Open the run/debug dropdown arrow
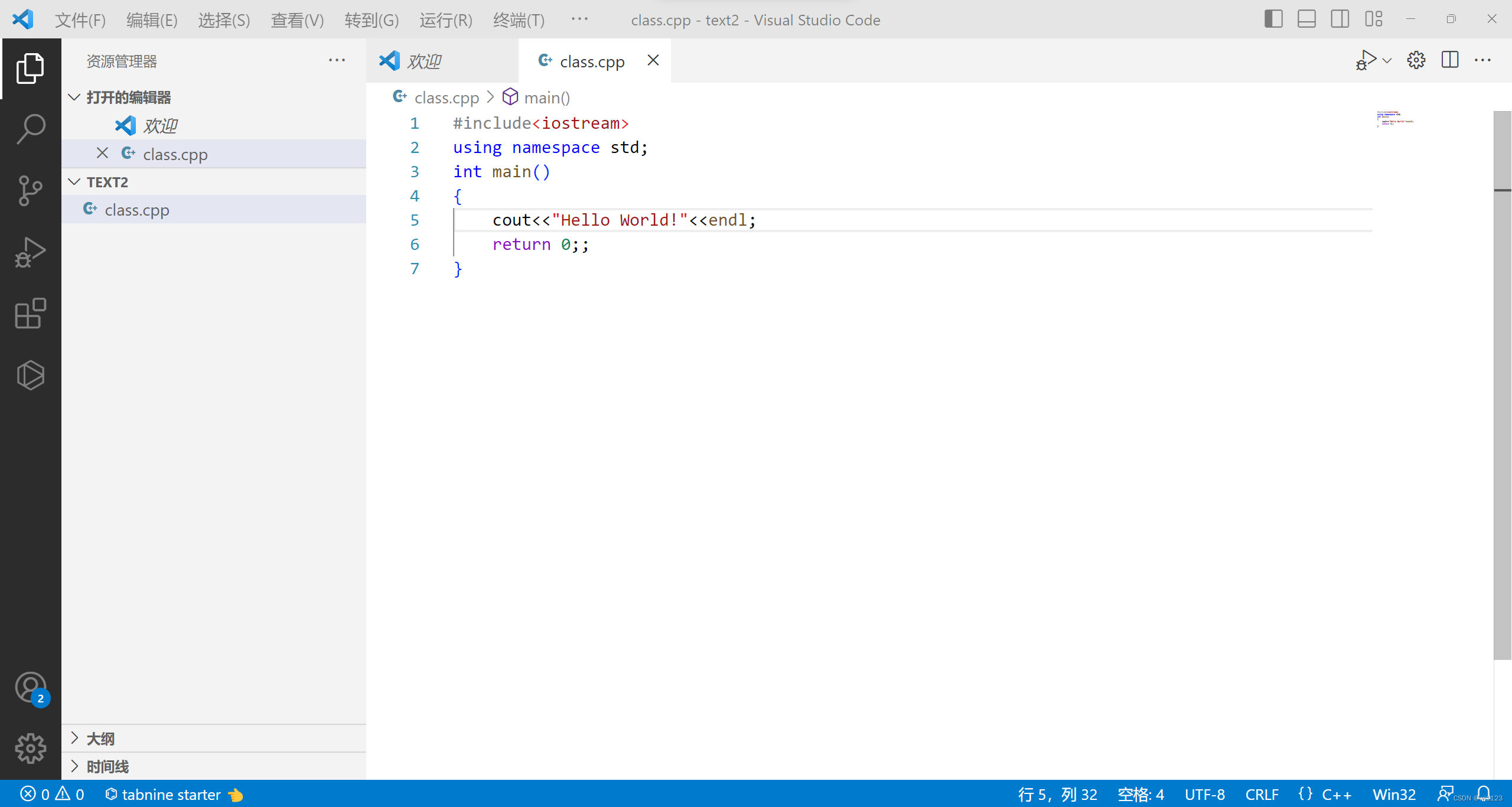1512x807 pixels. pyautogui.click(x=1387, y=61)
